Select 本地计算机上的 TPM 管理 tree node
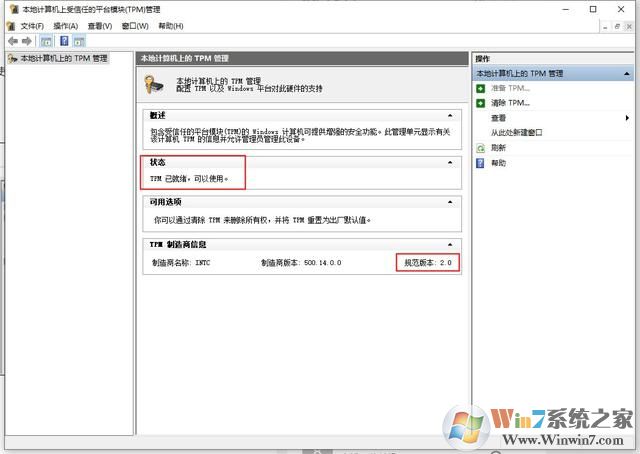This screenshot has height=454, width=640. click(x=64, y=58)
